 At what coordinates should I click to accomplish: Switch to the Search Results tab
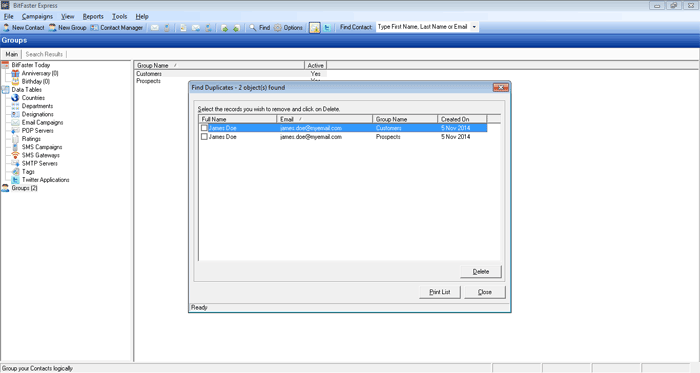pos(44,54)
